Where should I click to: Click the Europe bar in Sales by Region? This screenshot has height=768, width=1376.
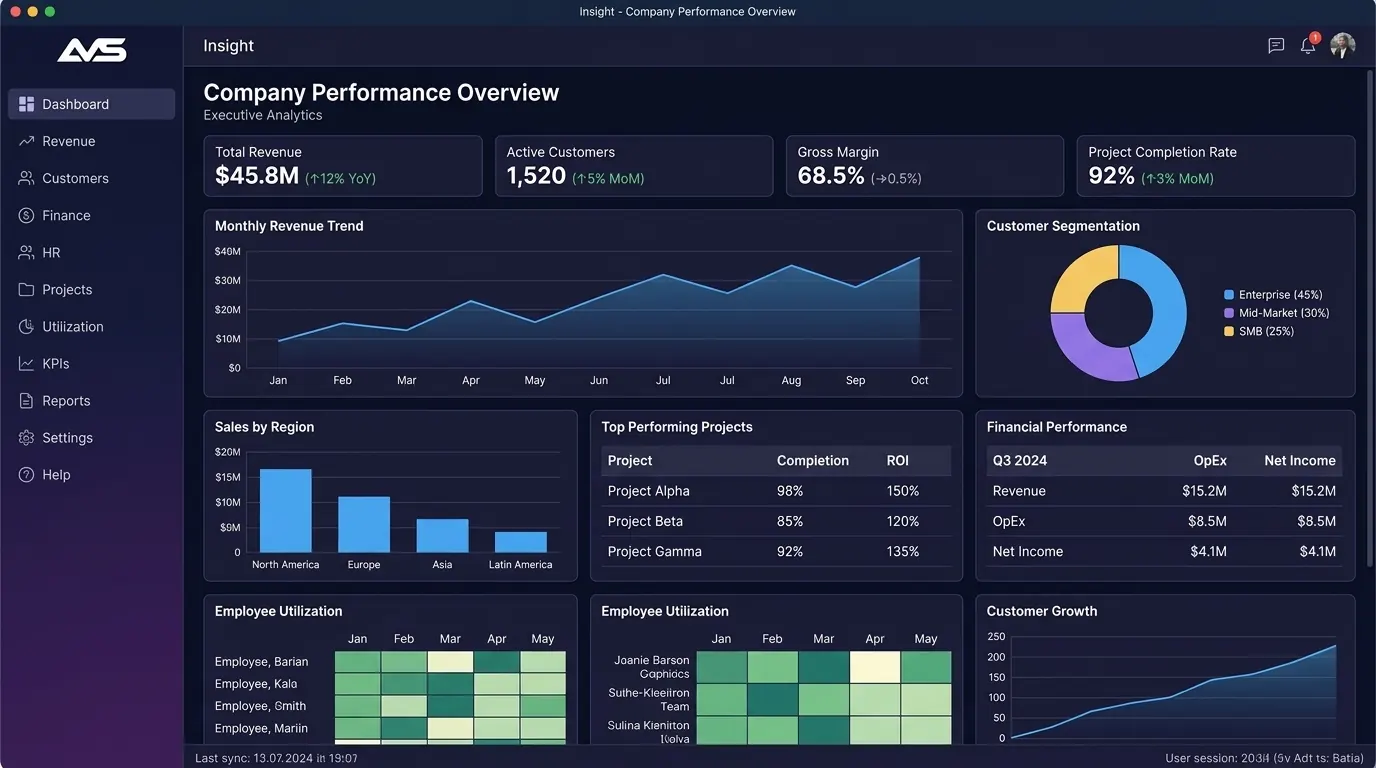[364, 524]
